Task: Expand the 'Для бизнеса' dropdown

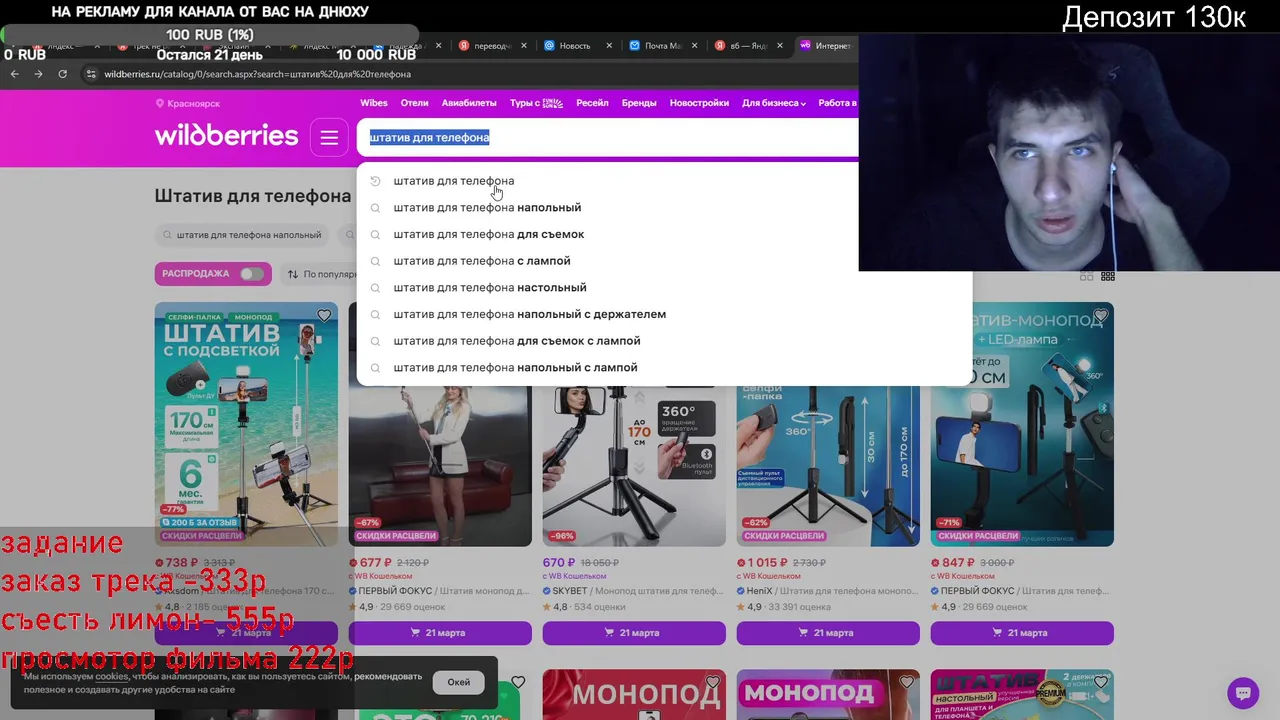Action: [774, 103]
